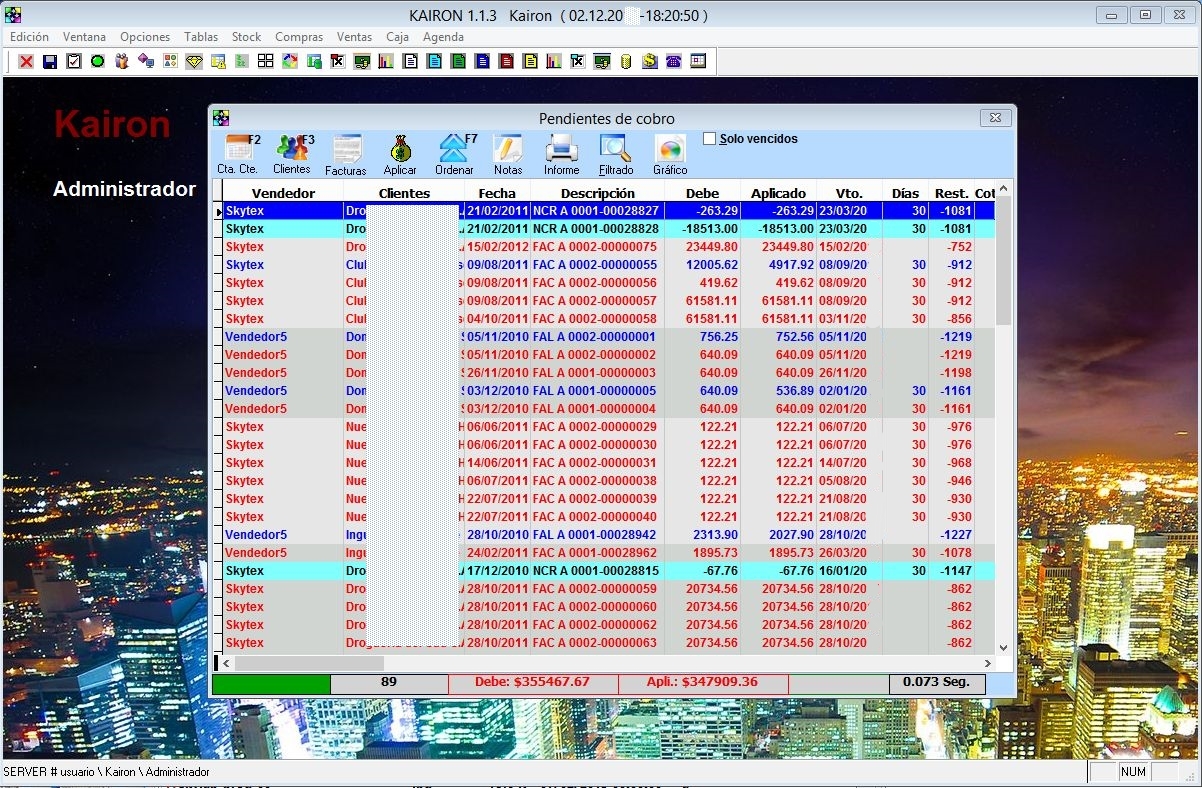
Task: Open the Notas notepad icon
Action: click(508, 155)
